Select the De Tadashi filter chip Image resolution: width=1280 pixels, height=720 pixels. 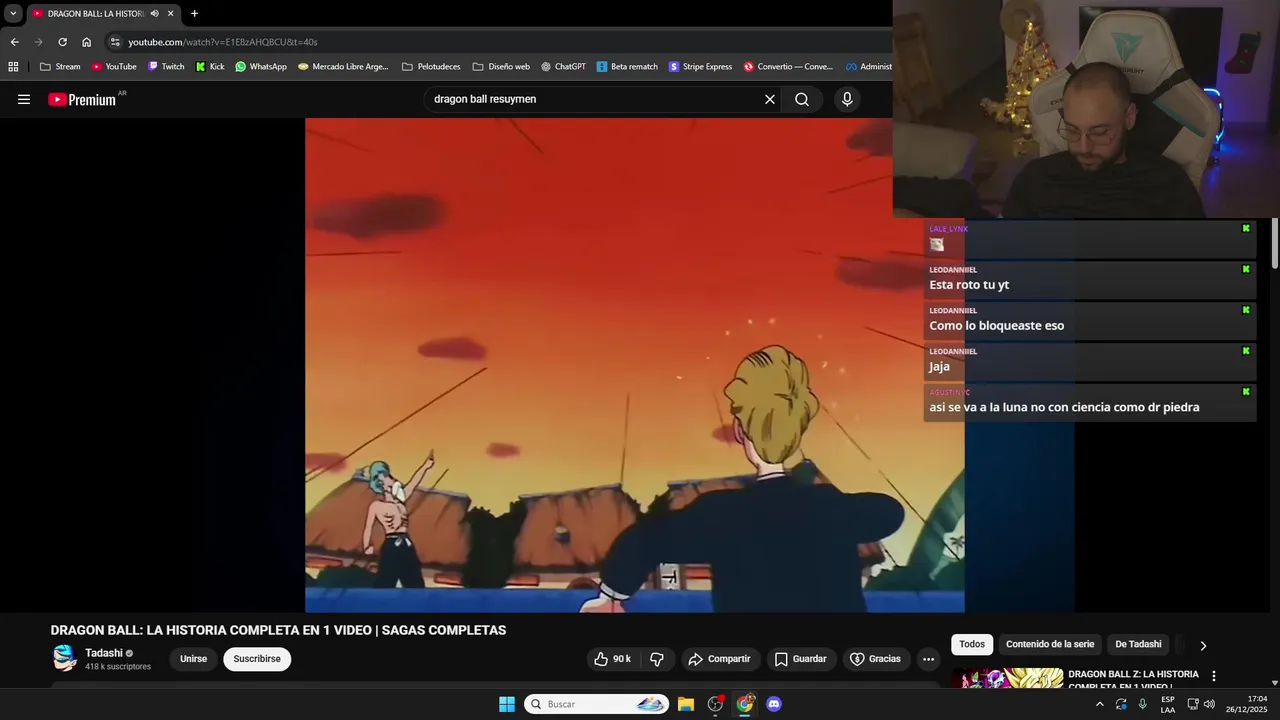click(x=1138, y=644)
